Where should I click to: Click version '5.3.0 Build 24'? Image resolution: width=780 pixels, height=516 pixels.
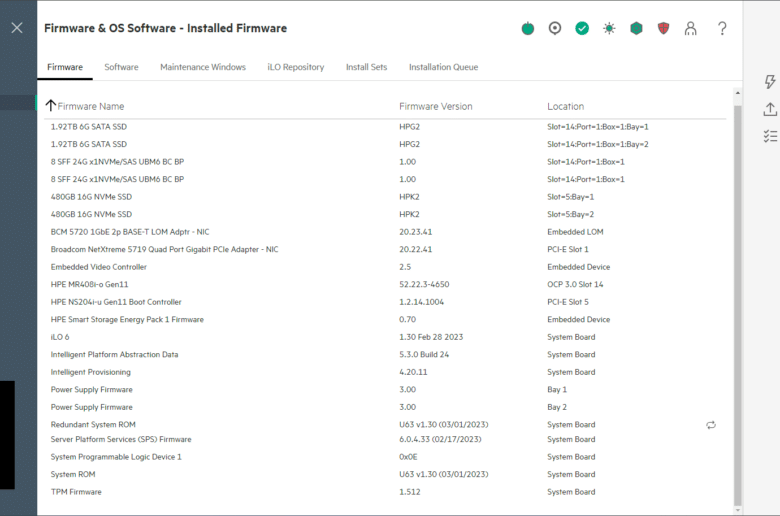pyautogui.click(x=424, y=354)
